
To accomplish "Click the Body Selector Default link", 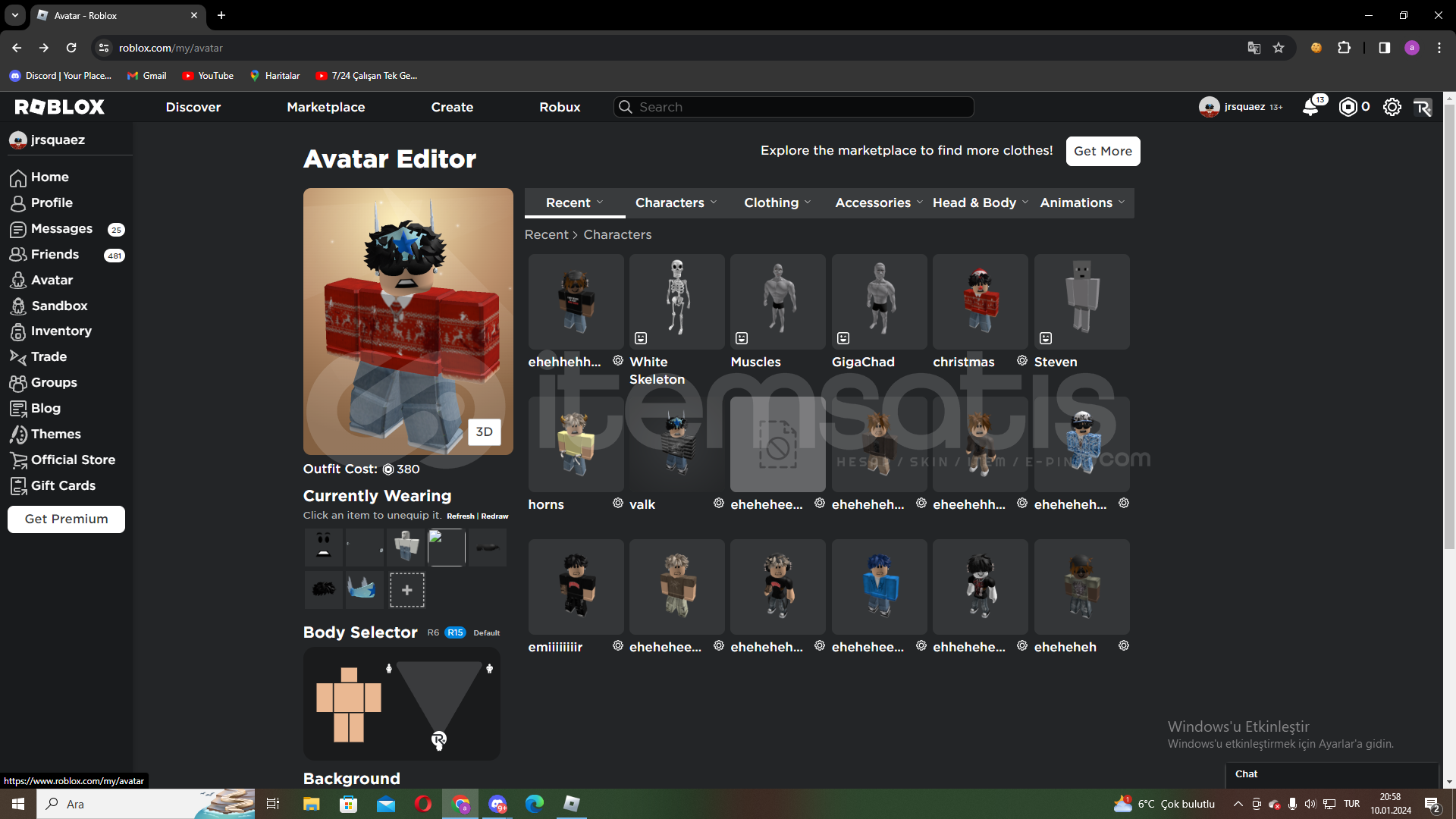I will tap(487, 632).
